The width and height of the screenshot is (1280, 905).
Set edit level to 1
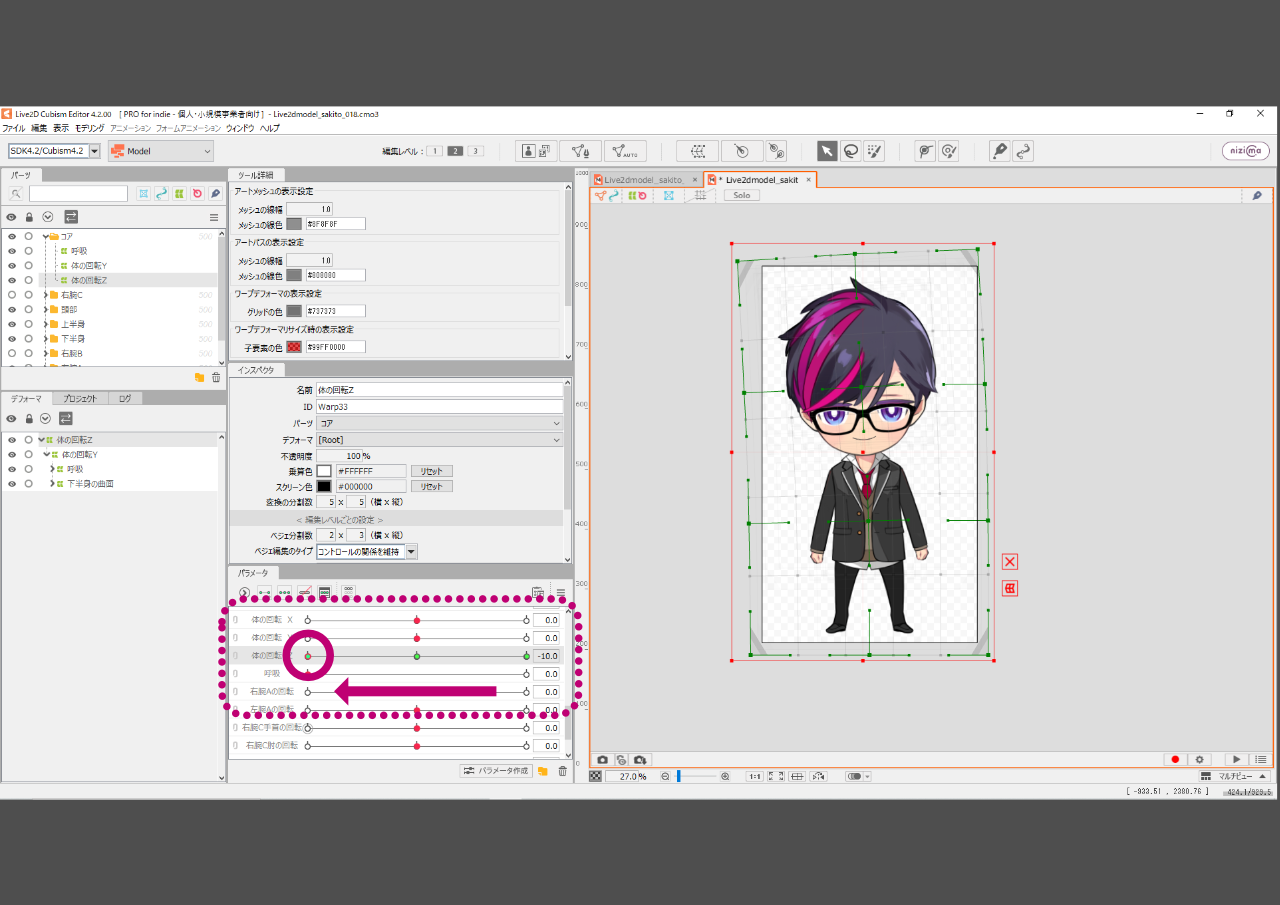(x=435, y=151)
